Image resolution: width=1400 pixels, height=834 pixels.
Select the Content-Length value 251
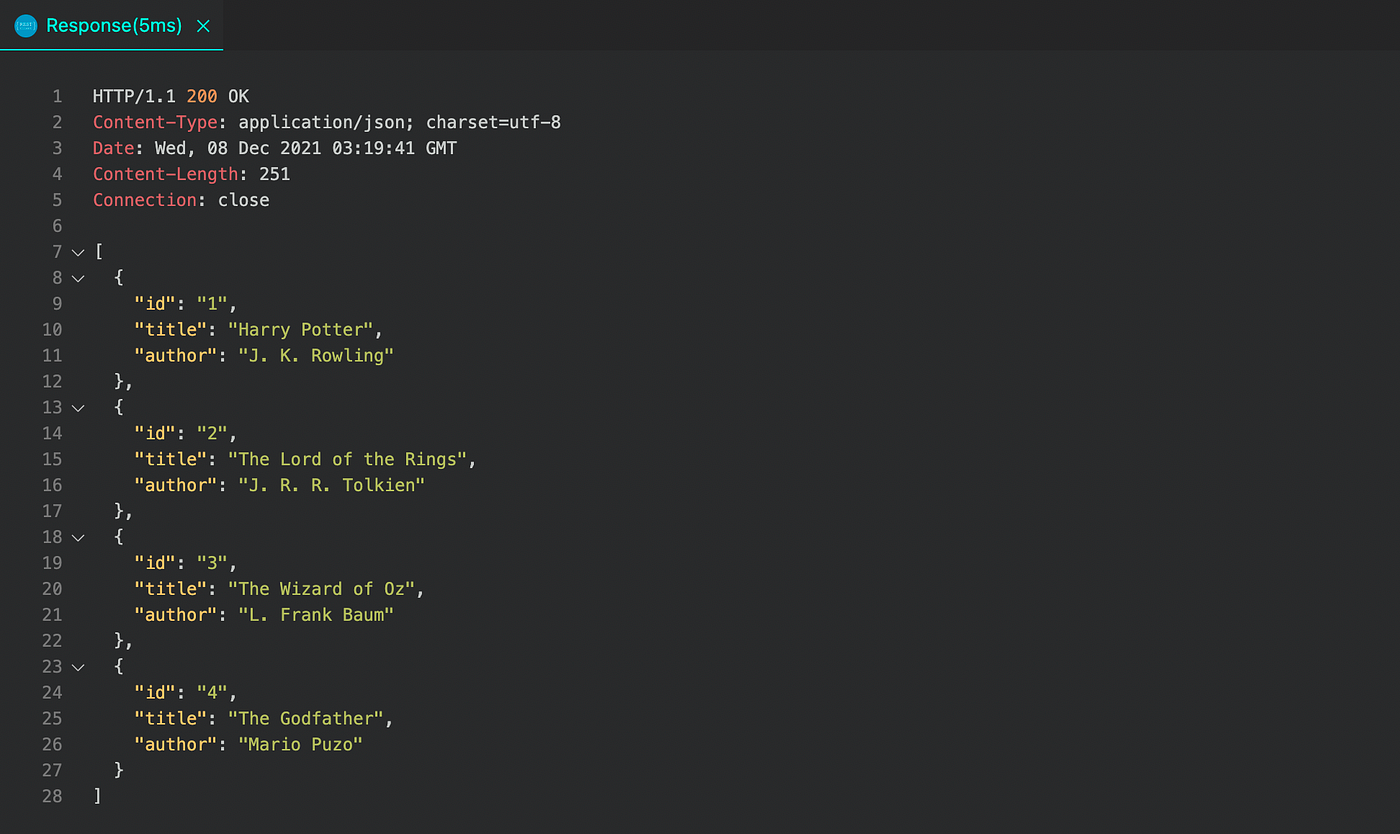tap(274, 174)
